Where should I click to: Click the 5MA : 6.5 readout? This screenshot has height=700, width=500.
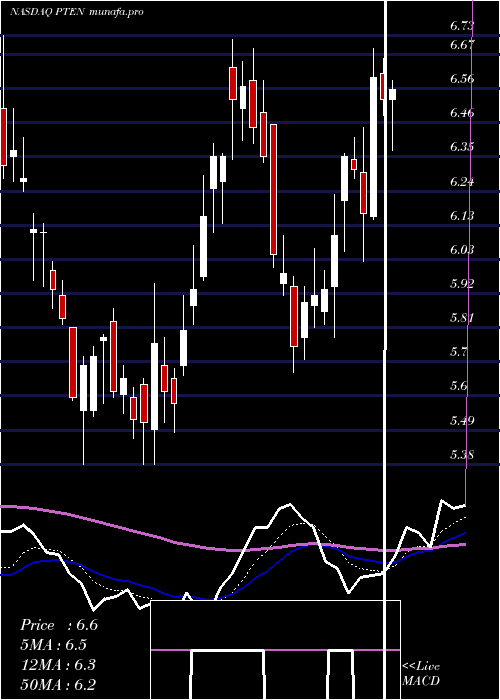tap(54, 645)
